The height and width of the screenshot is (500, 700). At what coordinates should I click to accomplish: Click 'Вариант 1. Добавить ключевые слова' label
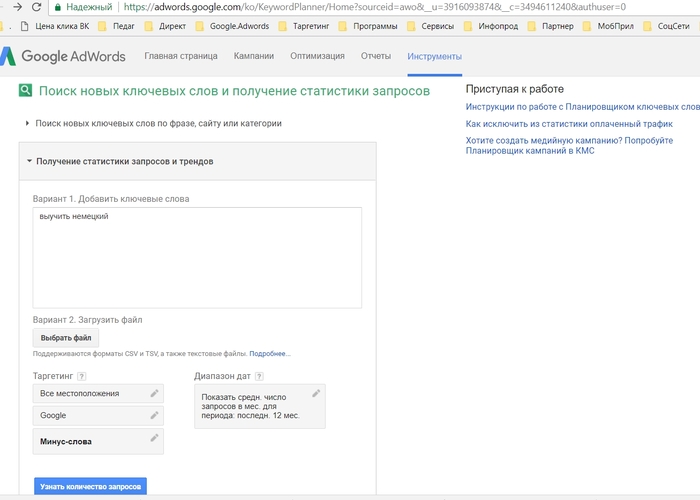pyautogui.click(x=111, y=199)
